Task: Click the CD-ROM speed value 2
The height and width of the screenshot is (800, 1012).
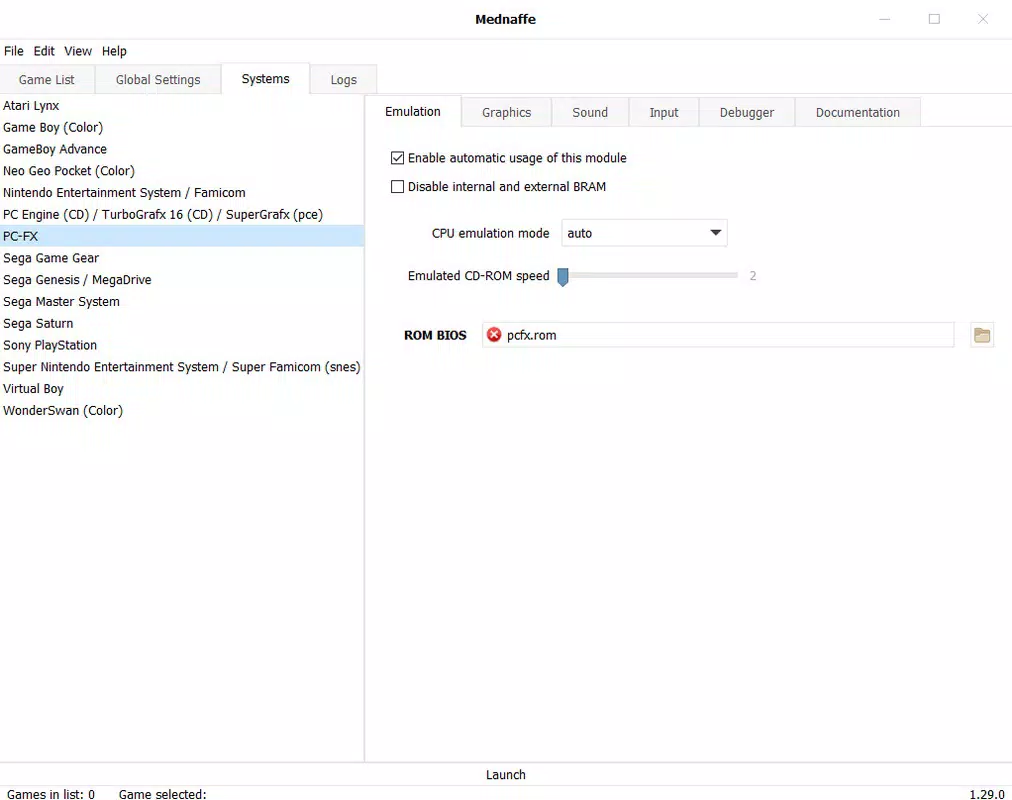Action: click(x=753, y=275)
